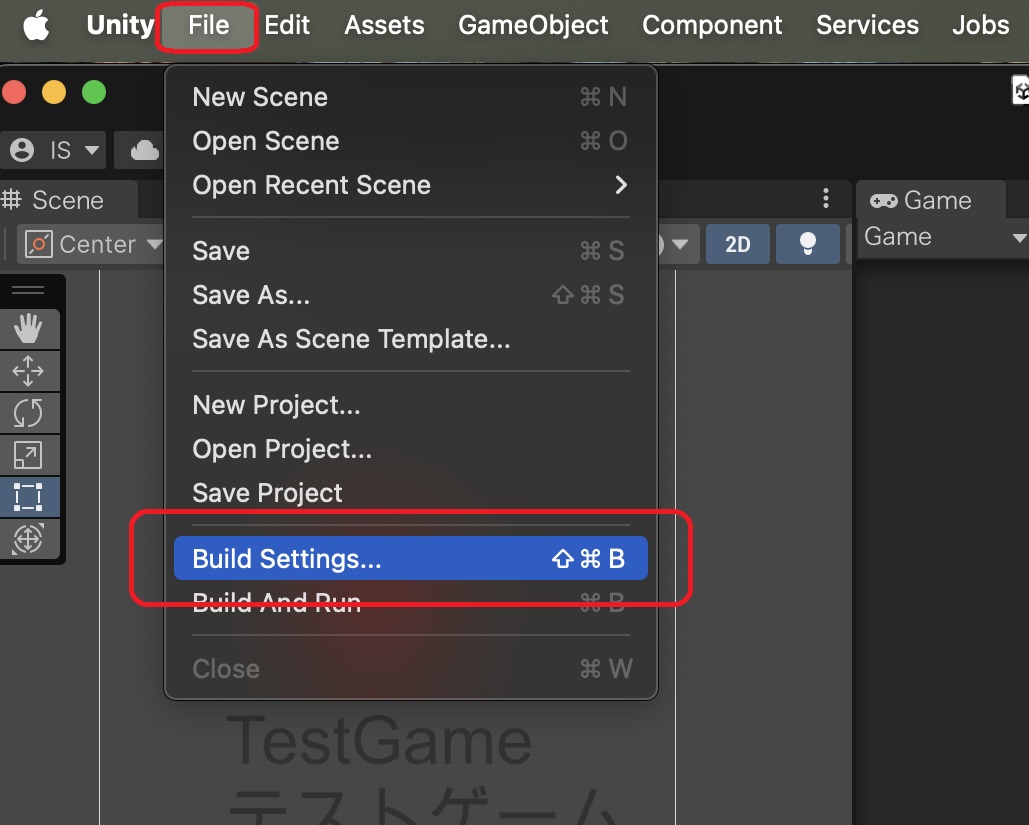The height and width of the screenshot is (825, 1029).
Task: Select the Move tool
Action: click(28, 371)
